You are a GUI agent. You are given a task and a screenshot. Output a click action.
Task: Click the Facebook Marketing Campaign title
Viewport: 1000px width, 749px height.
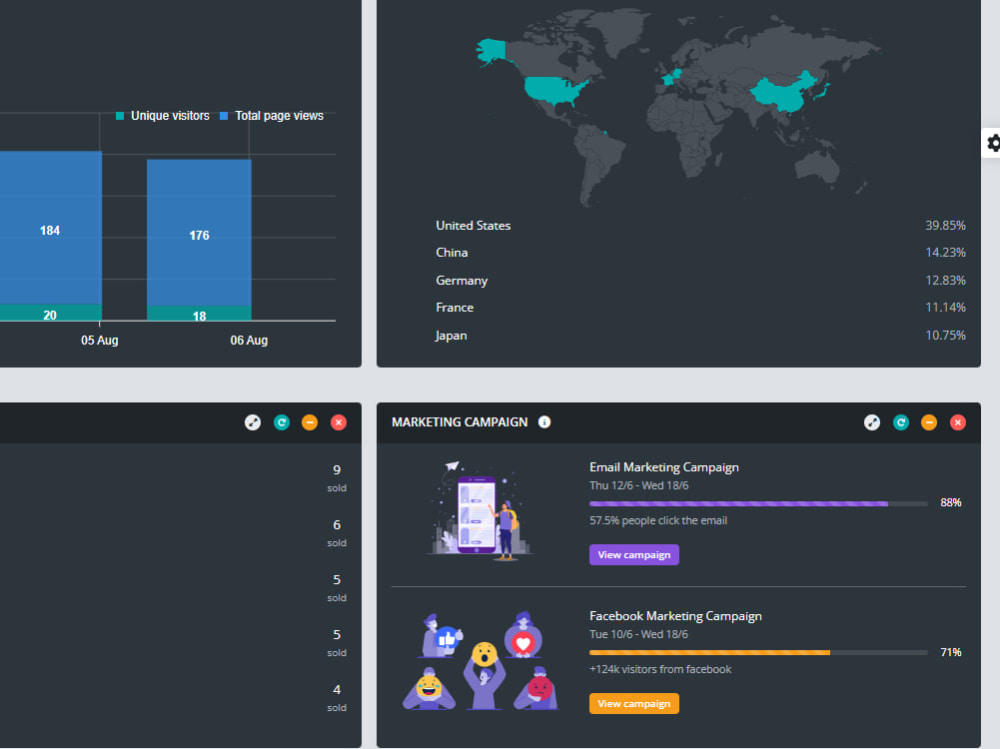coord(675,616)
